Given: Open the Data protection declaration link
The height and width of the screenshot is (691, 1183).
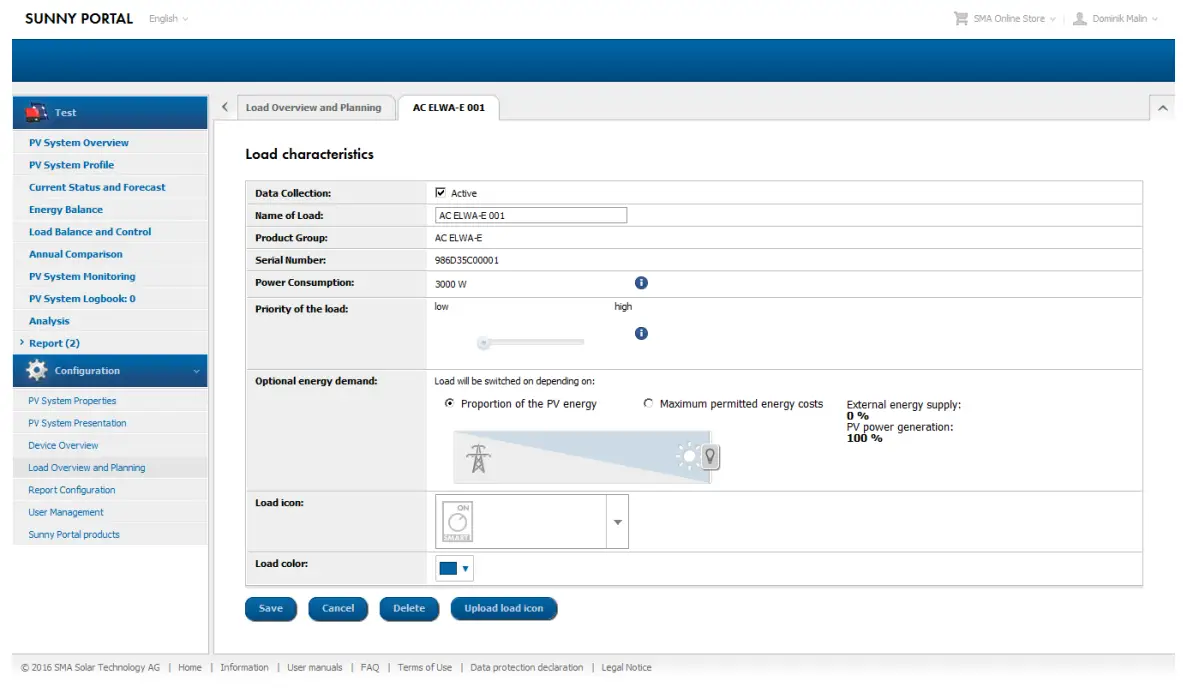Looking at the screenshot, I should click(526, 667).
